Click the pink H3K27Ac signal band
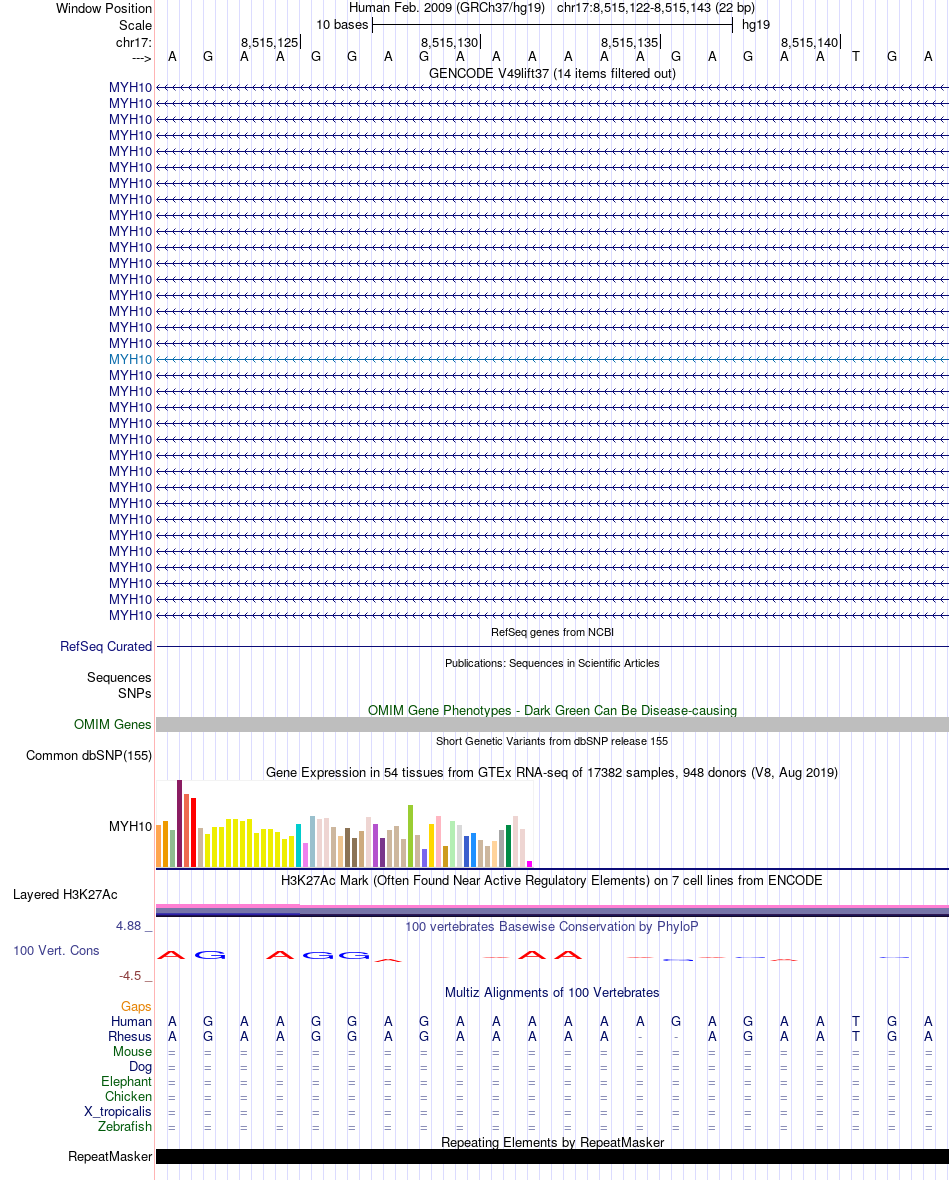This screenshot has height=1180, width=950. (552, 906)
